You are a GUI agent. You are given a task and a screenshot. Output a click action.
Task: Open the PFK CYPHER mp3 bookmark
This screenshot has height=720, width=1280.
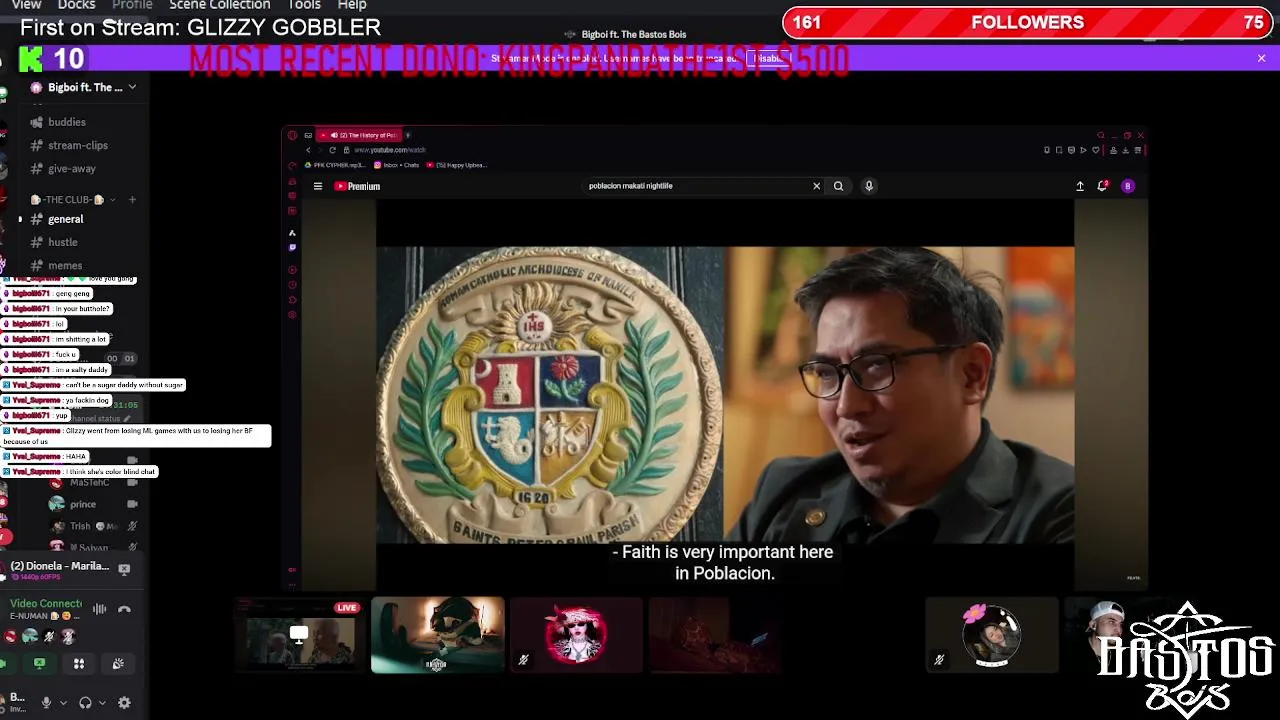point(337,165)
